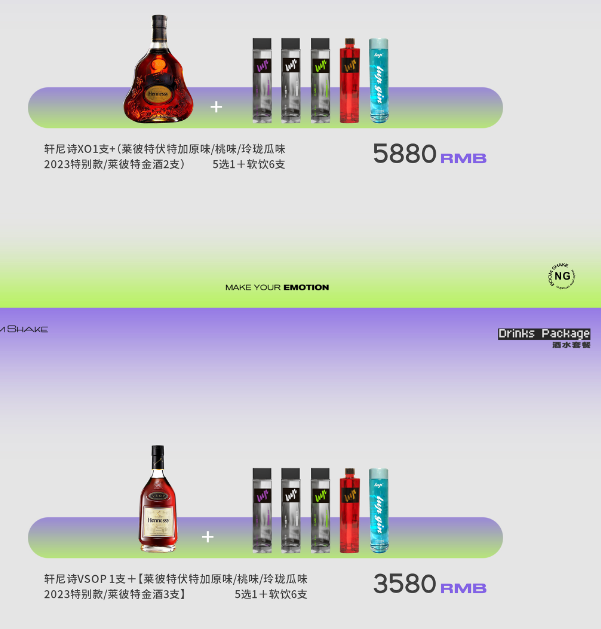
Task: Click the white plus sign beside XO bottle
Action: (x=216, y=107)
